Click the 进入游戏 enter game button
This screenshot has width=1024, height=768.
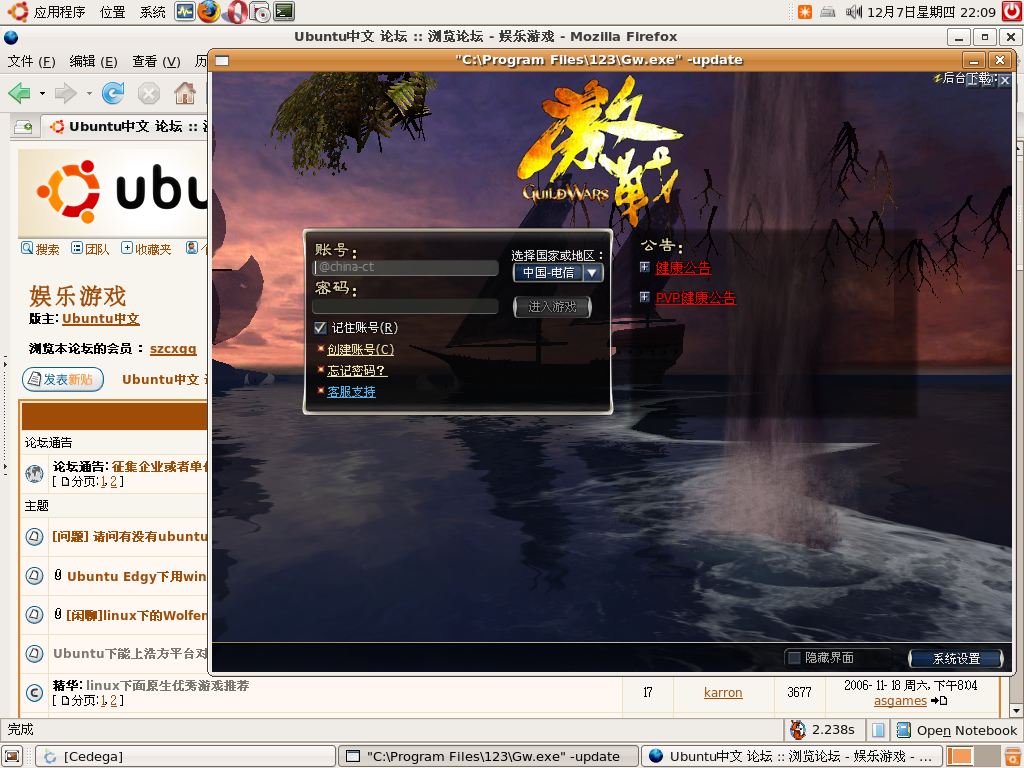[x=552, y=306]
